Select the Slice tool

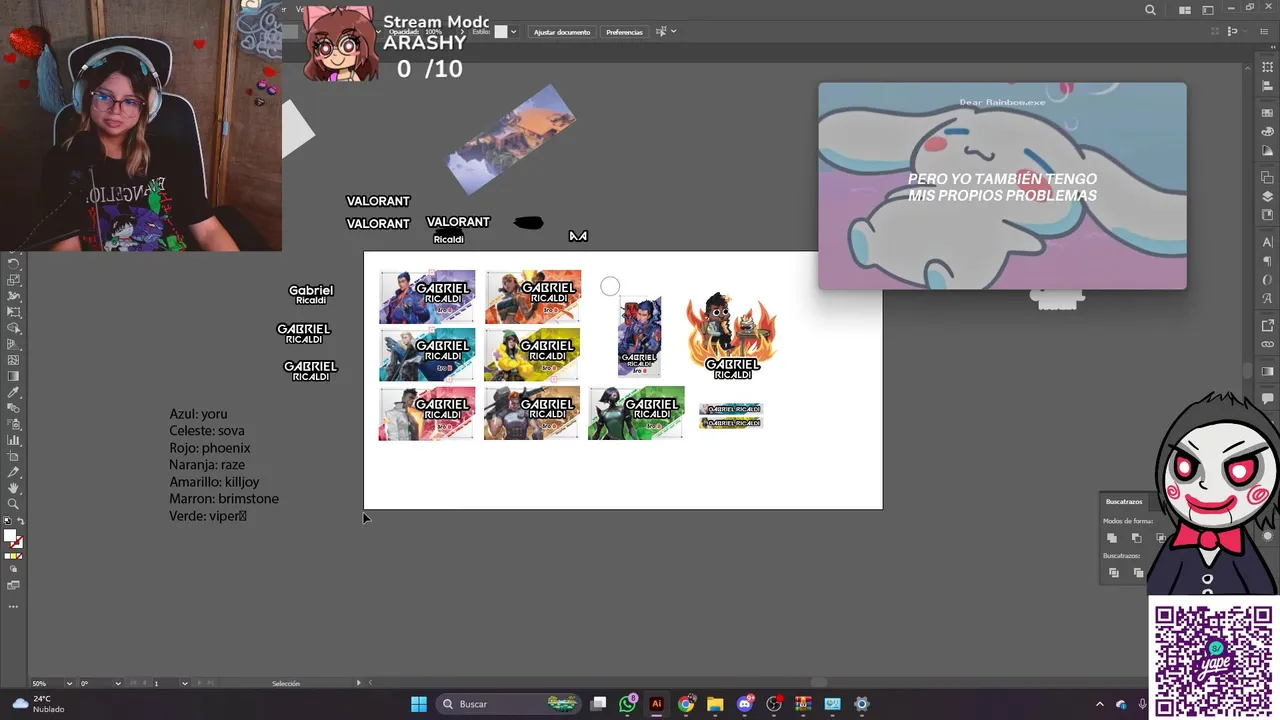(x=14, y=472)
